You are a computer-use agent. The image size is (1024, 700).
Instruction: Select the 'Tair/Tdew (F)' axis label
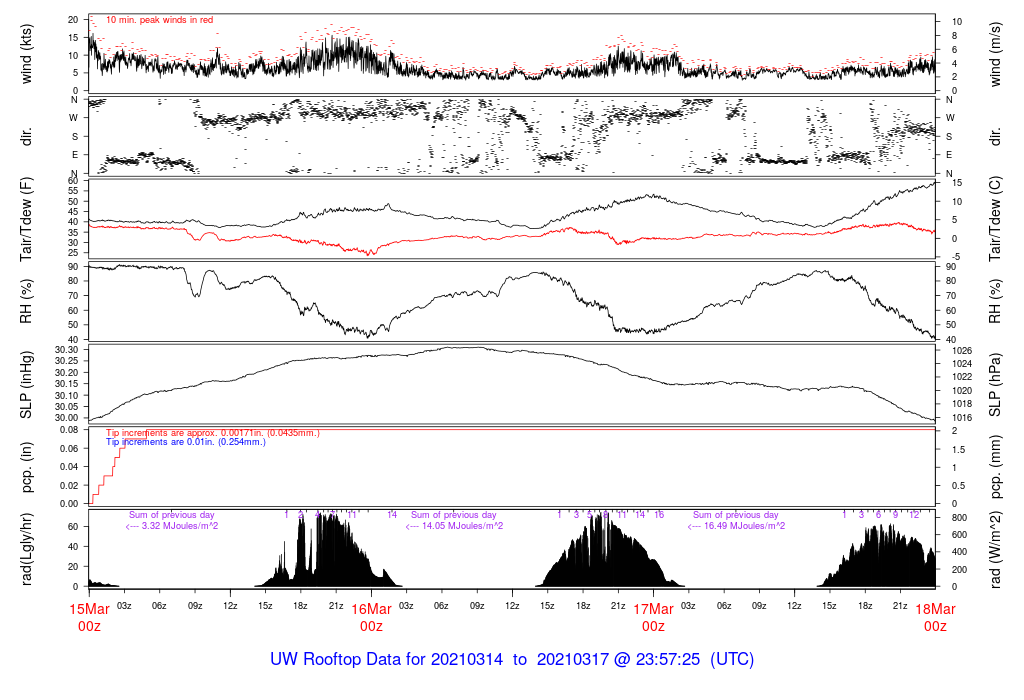coord(26,219)
